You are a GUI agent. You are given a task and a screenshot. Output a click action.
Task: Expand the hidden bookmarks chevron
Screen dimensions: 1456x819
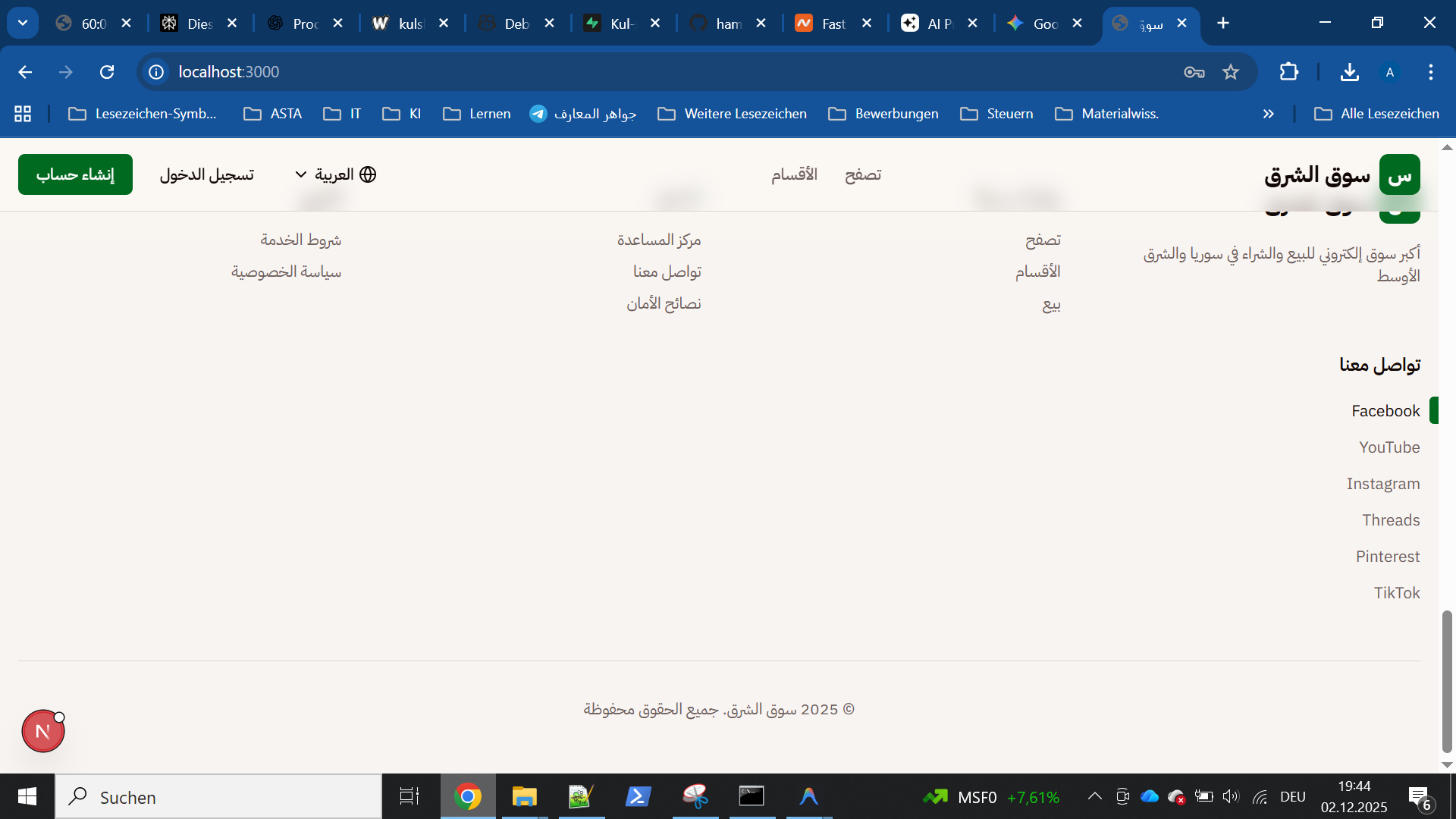coord(1267,114)
